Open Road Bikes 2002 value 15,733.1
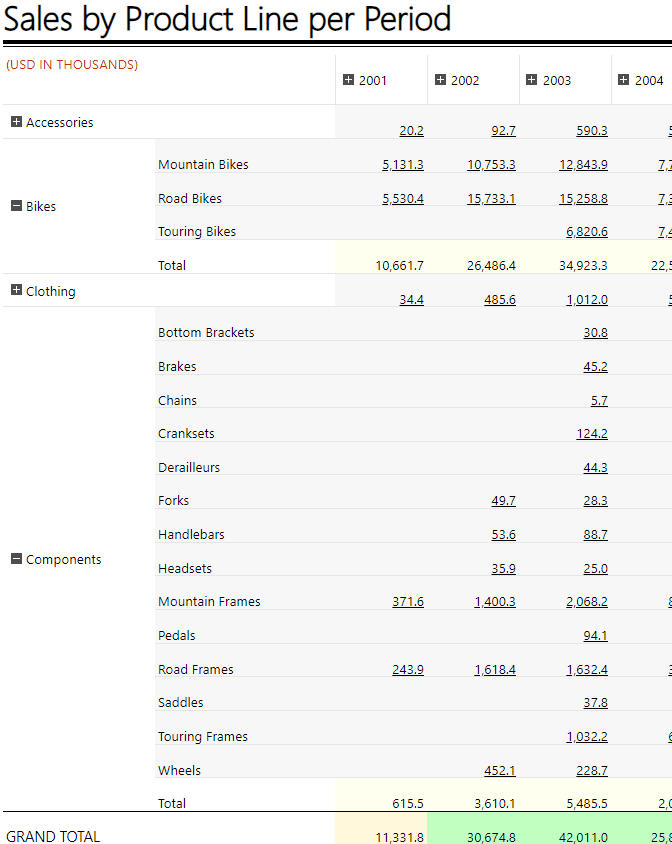Screen dimensions: 672x844 [491, 199]
